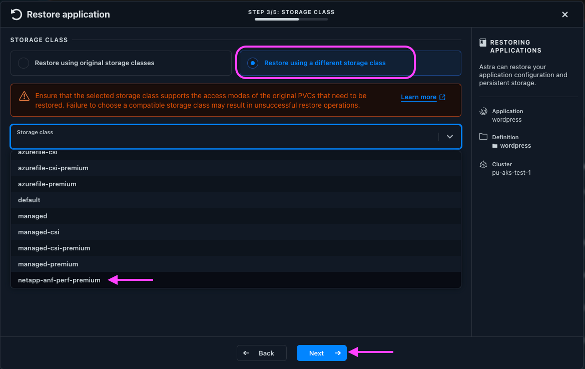Viewport: 585px width, 369px height.
Task: Click the wordpress application name text
Action: (506, 120)
